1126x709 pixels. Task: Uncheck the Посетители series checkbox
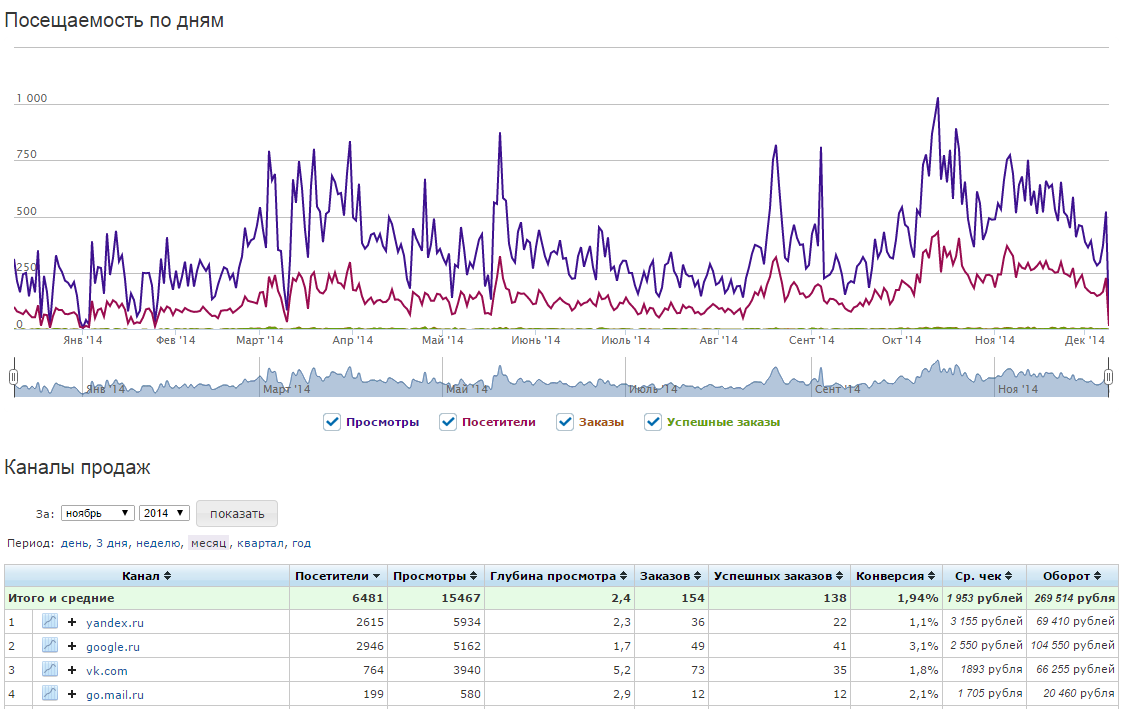click(449, 422)
